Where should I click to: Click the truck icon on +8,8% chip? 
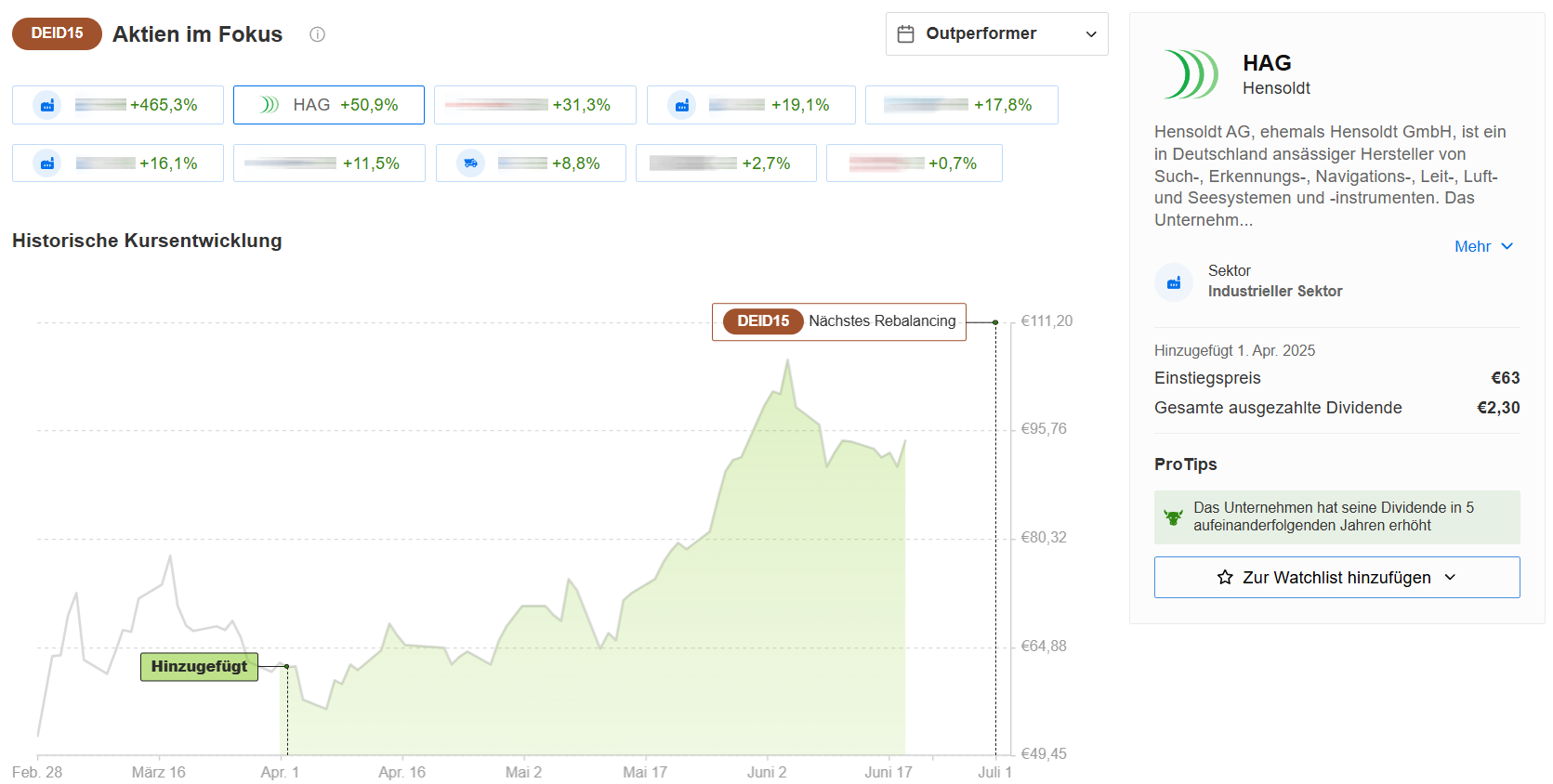[471, 163]
